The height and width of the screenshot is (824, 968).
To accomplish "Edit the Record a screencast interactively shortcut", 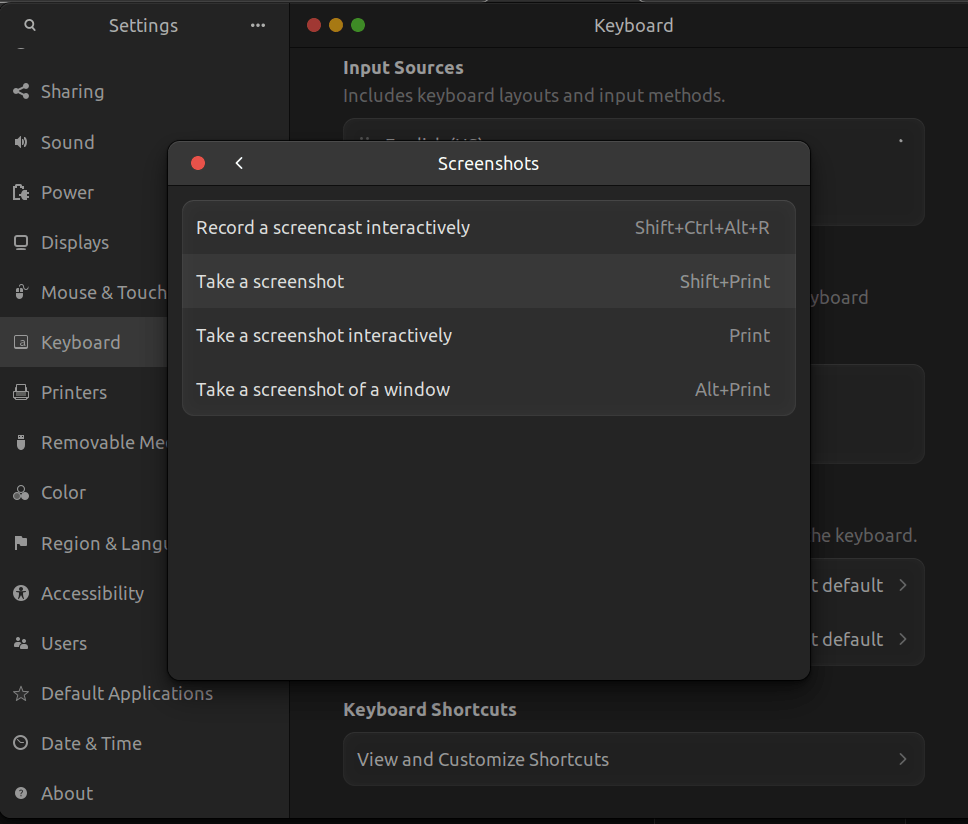I will (488, 227).
